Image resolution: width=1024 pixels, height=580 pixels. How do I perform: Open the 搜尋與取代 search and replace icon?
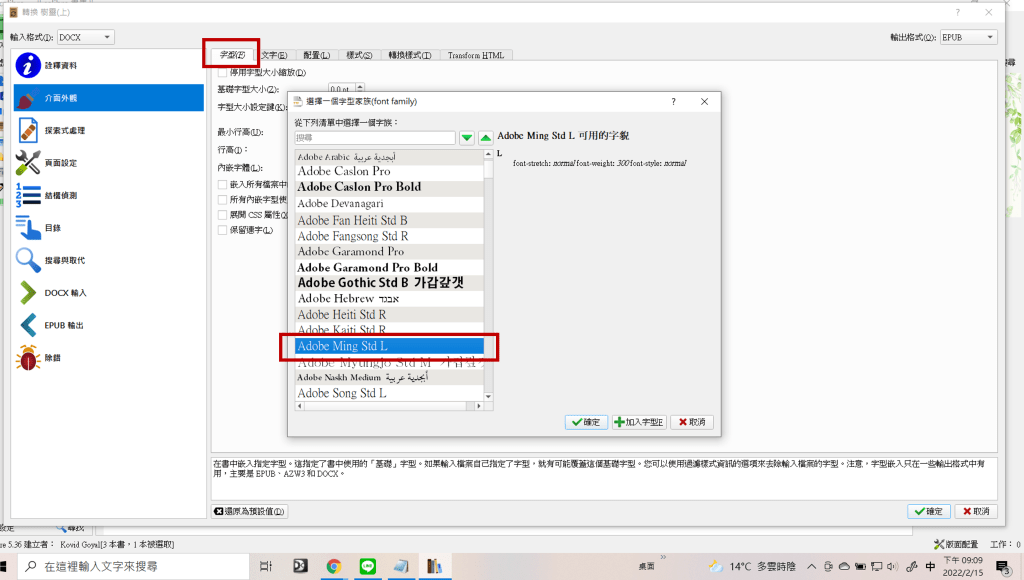[28, 260]
